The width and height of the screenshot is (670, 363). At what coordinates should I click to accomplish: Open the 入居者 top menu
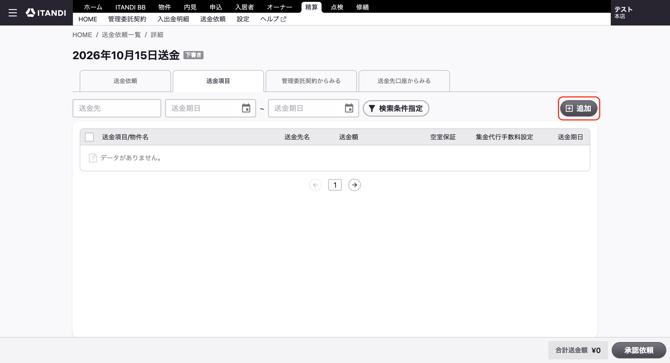coord(244,7)
